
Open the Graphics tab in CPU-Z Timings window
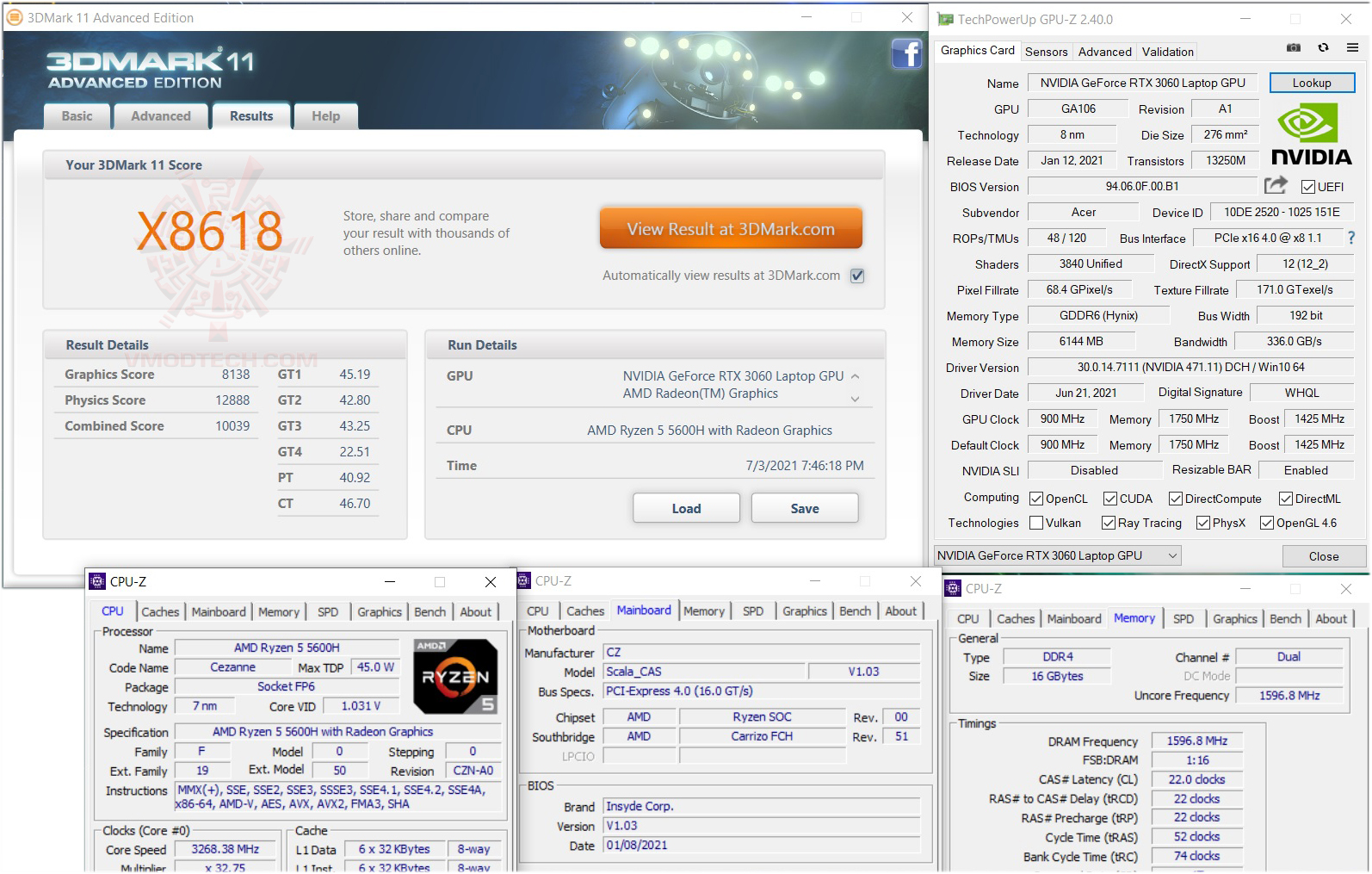pos(1234,618)
